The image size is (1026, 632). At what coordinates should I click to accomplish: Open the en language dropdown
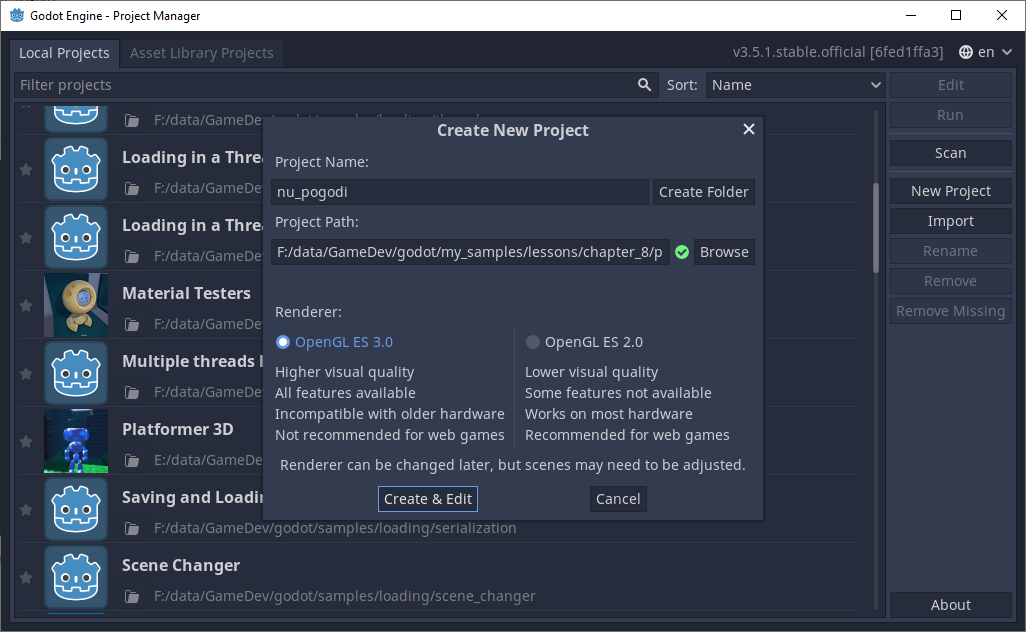[985, 52]
